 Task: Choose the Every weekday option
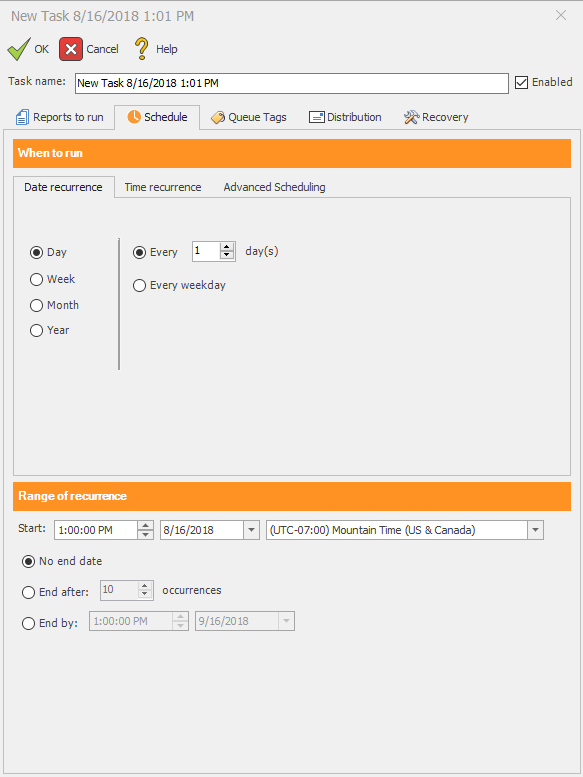coord(139,285)
